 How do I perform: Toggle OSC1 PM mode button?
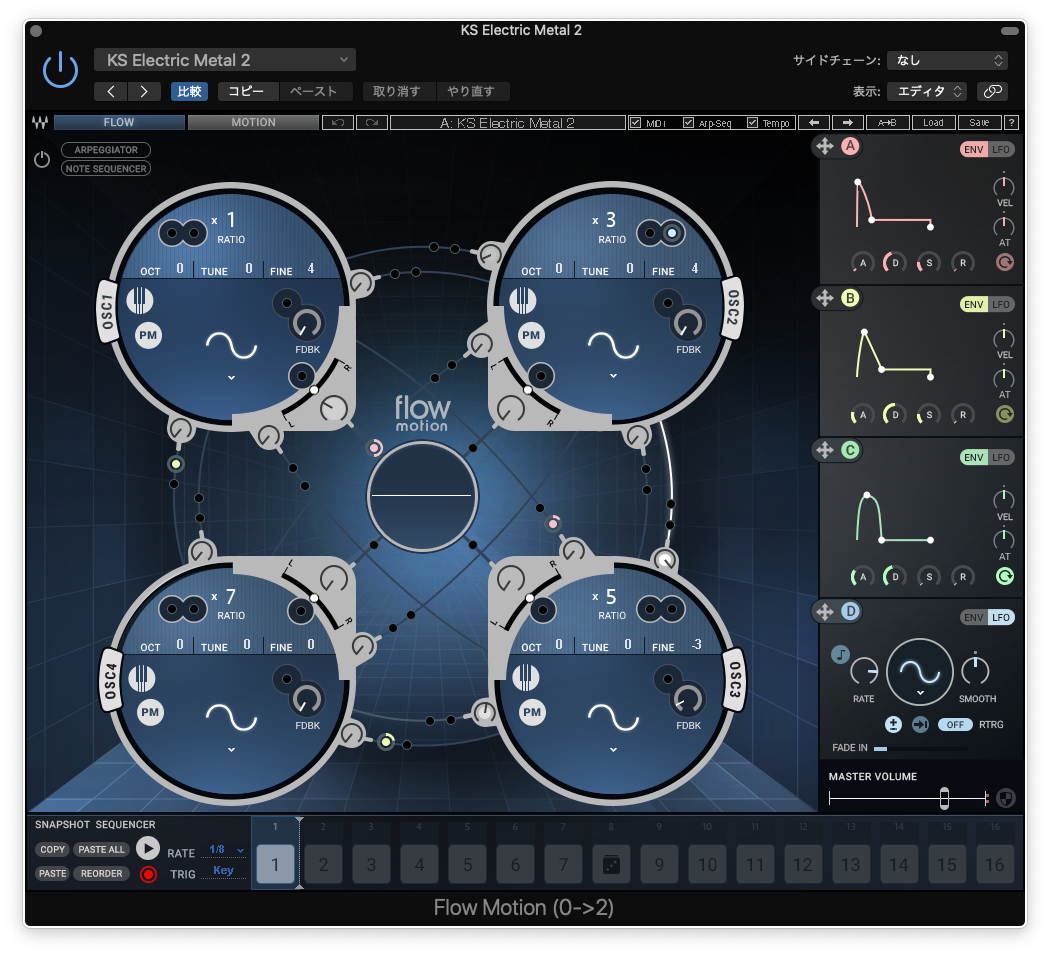point(148,336)
